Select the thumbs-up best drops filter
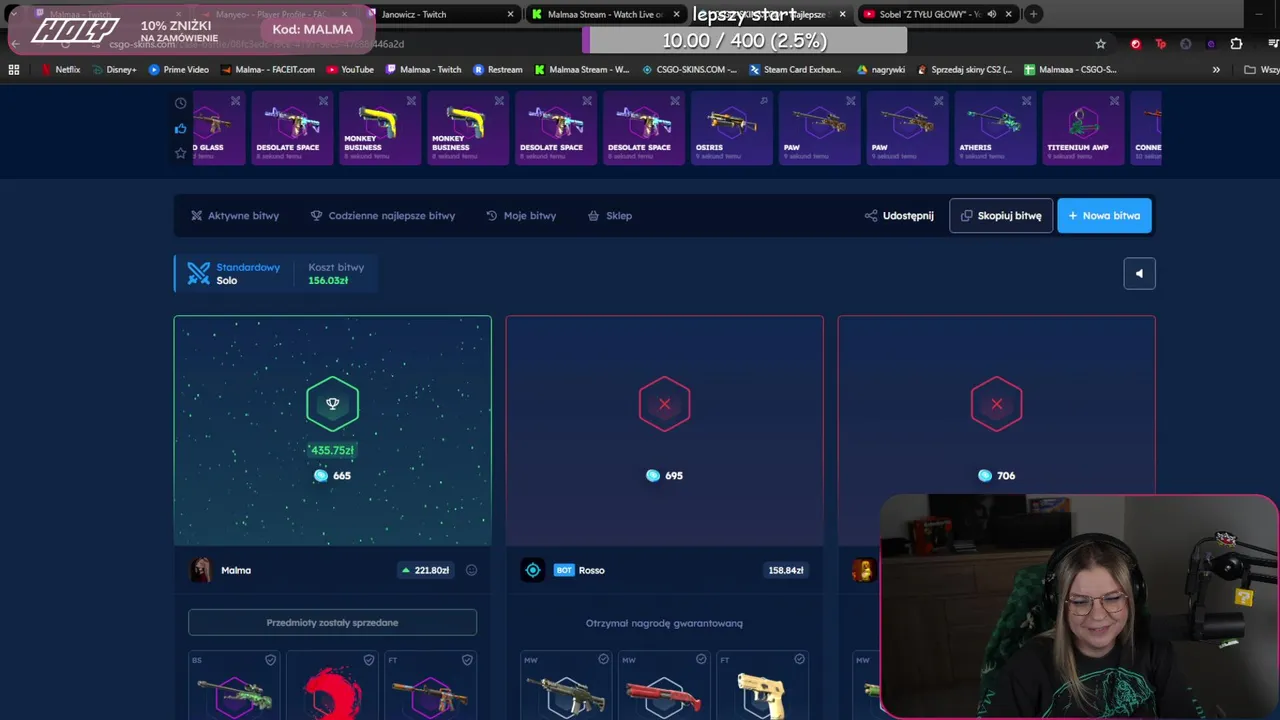This screenshot has height=720, width=1280. tap(180, 128)
